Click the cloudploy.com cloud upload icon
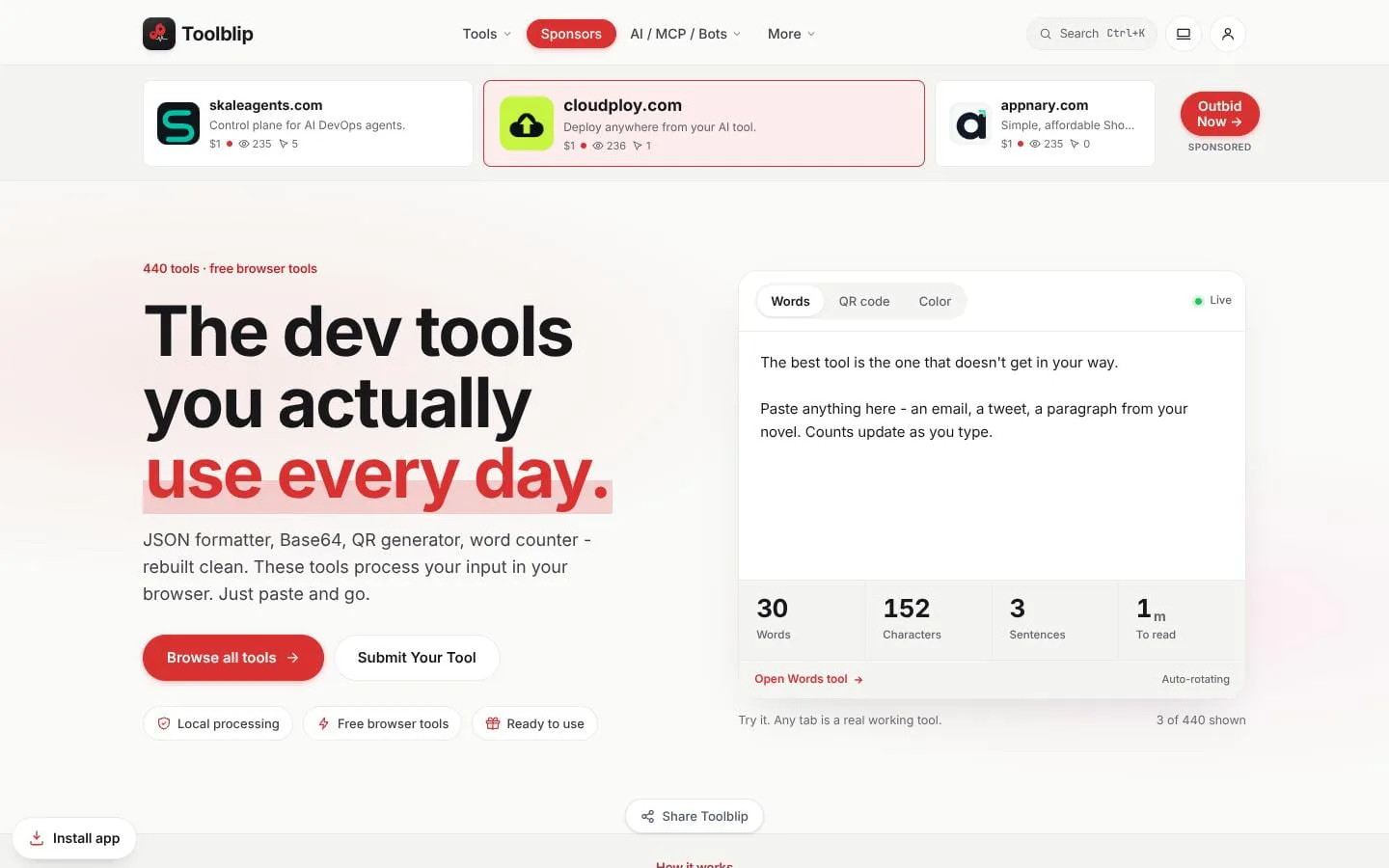 pos(527,123)
